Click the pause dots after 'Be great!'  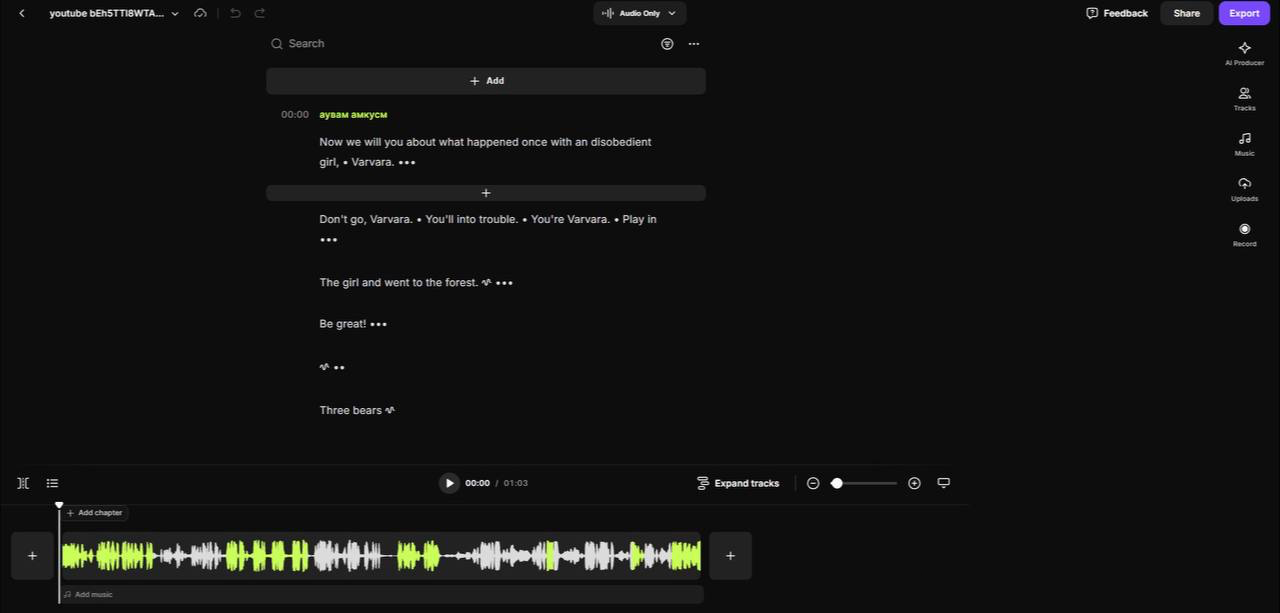(378, 324)
